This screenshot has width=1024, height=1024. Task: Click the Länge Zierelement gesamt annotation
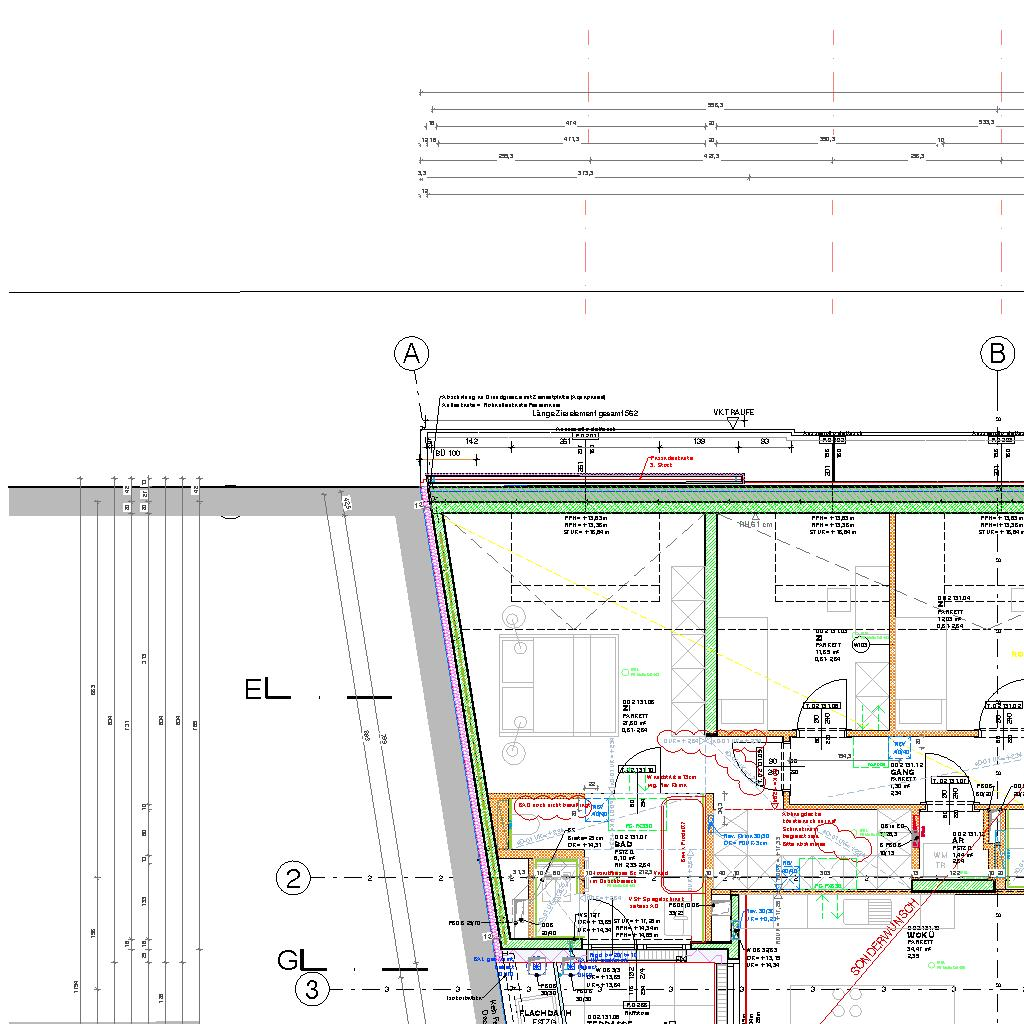pyautogui.click(x=585, y=412)
